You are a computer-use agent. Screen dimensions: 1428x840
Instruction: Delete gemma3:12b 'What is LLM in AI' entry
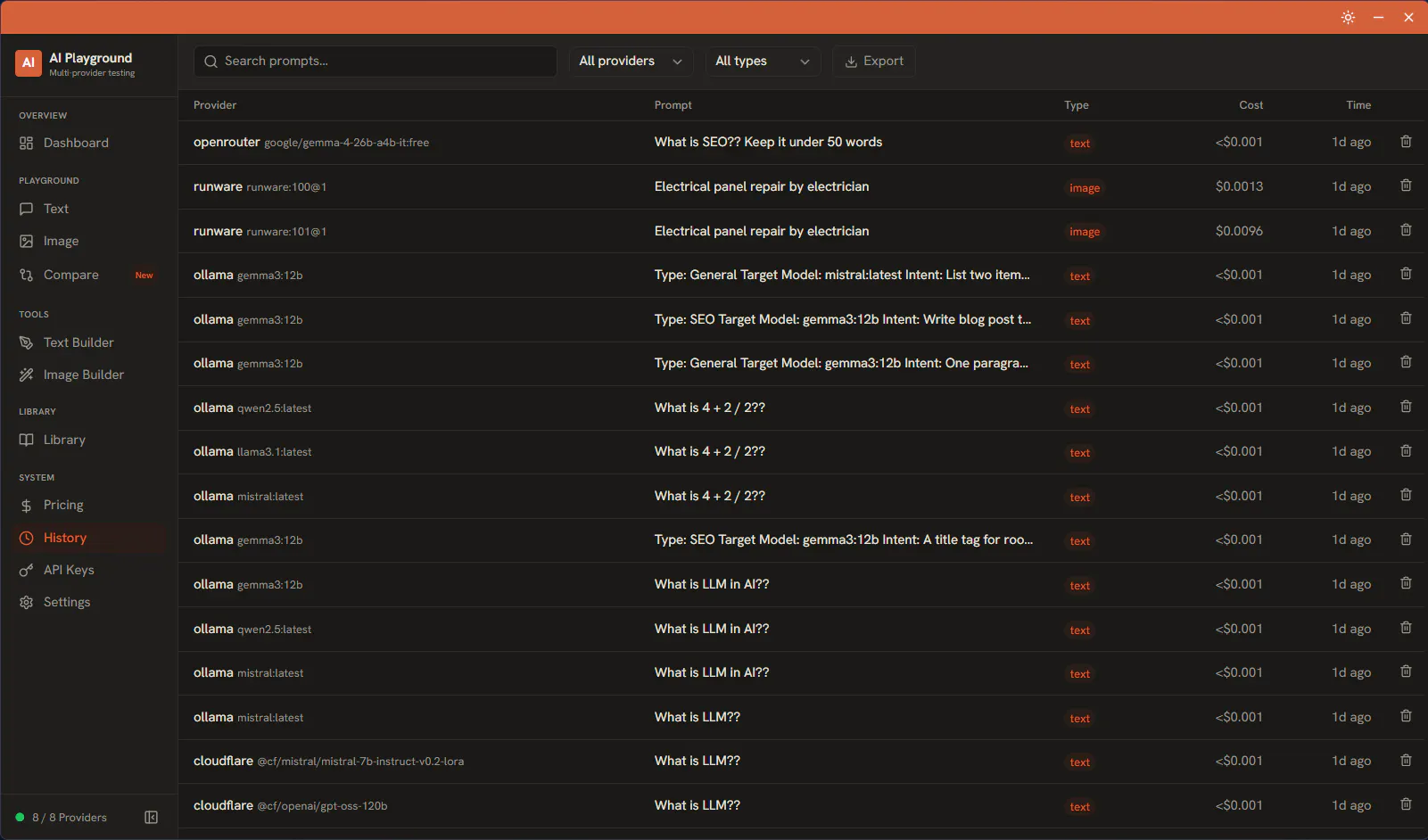[x=1406, y=583]
